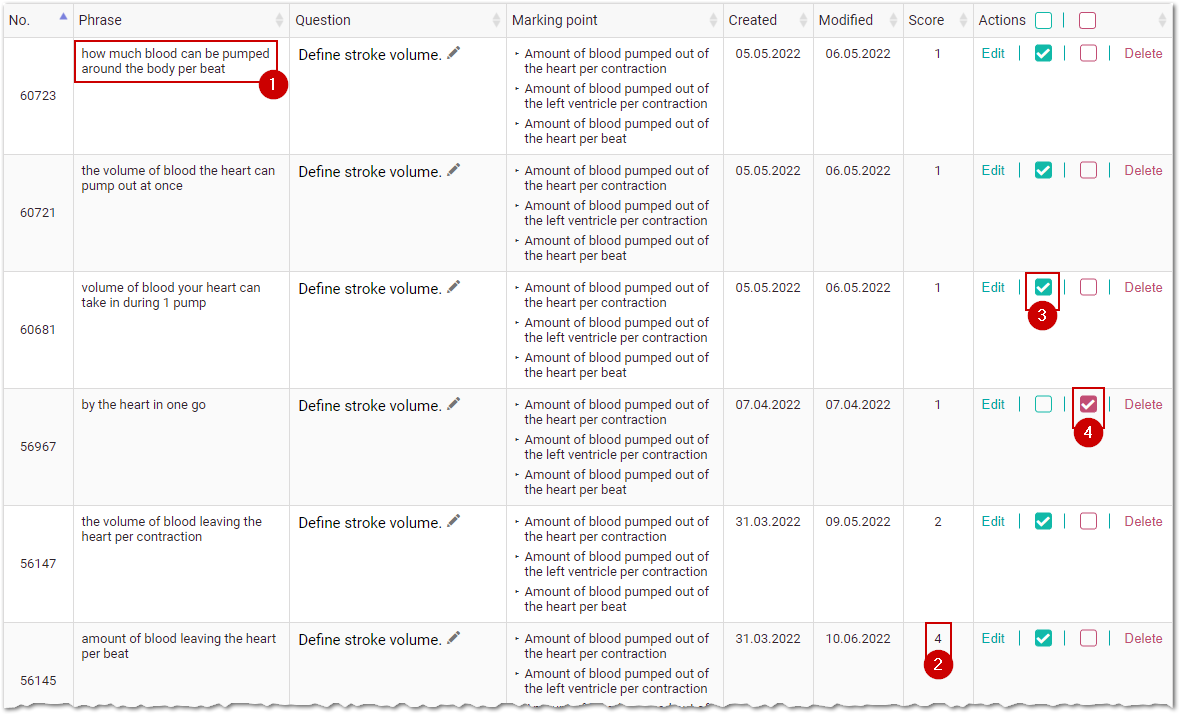This screenshot has width=1180, height=715.
Task: Uncheck green checkbox in row 60723
Action: pos(1043,54)
